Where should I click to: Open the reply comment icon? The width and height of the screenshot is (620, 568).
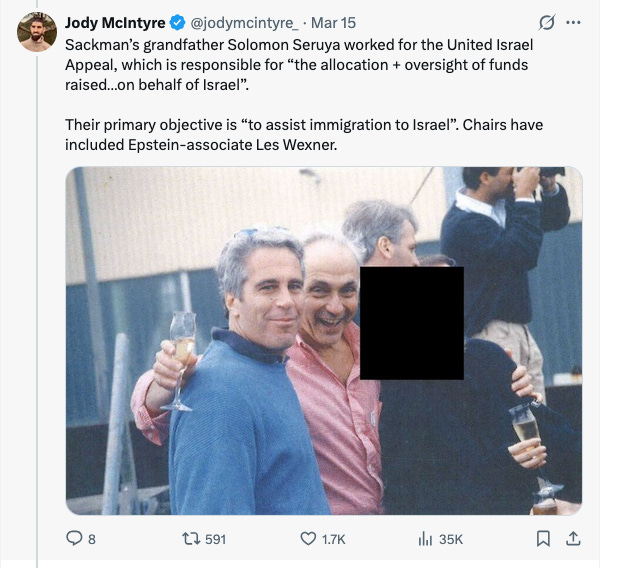click(74, 538)
